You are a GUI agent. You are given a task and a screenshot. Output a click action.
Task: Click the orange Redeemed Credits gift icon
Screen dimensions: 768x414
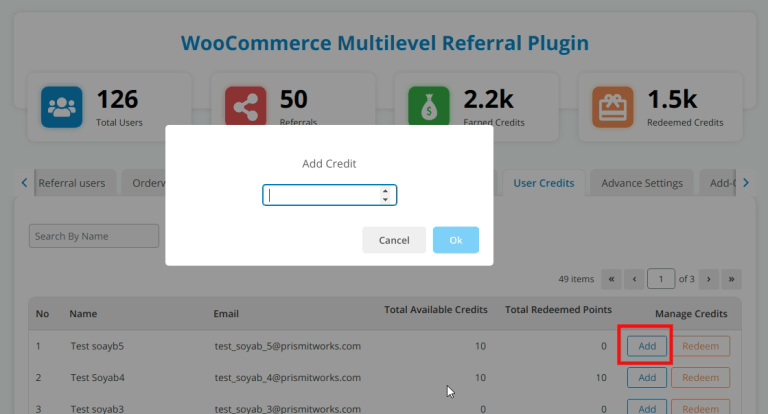click(613, 107)
